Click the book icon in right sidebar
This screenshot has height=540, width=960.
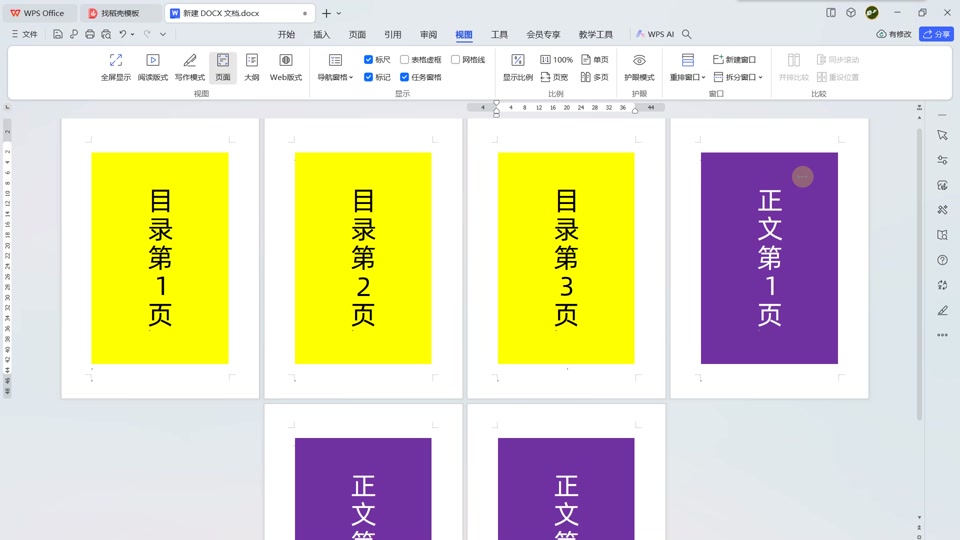pos(942,235)
